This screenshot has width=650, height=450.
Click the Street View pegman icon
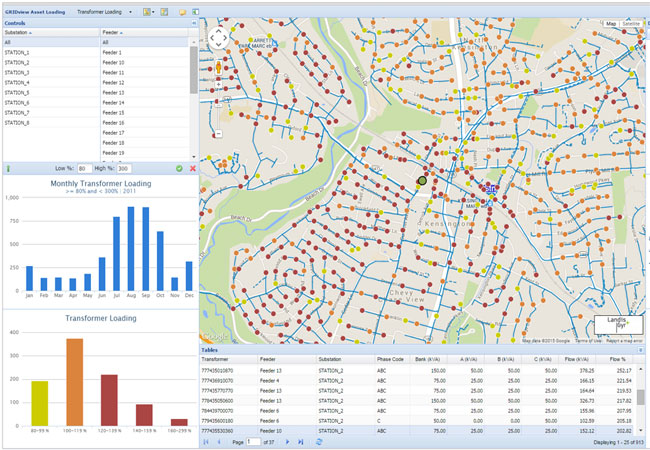[218, 67]
